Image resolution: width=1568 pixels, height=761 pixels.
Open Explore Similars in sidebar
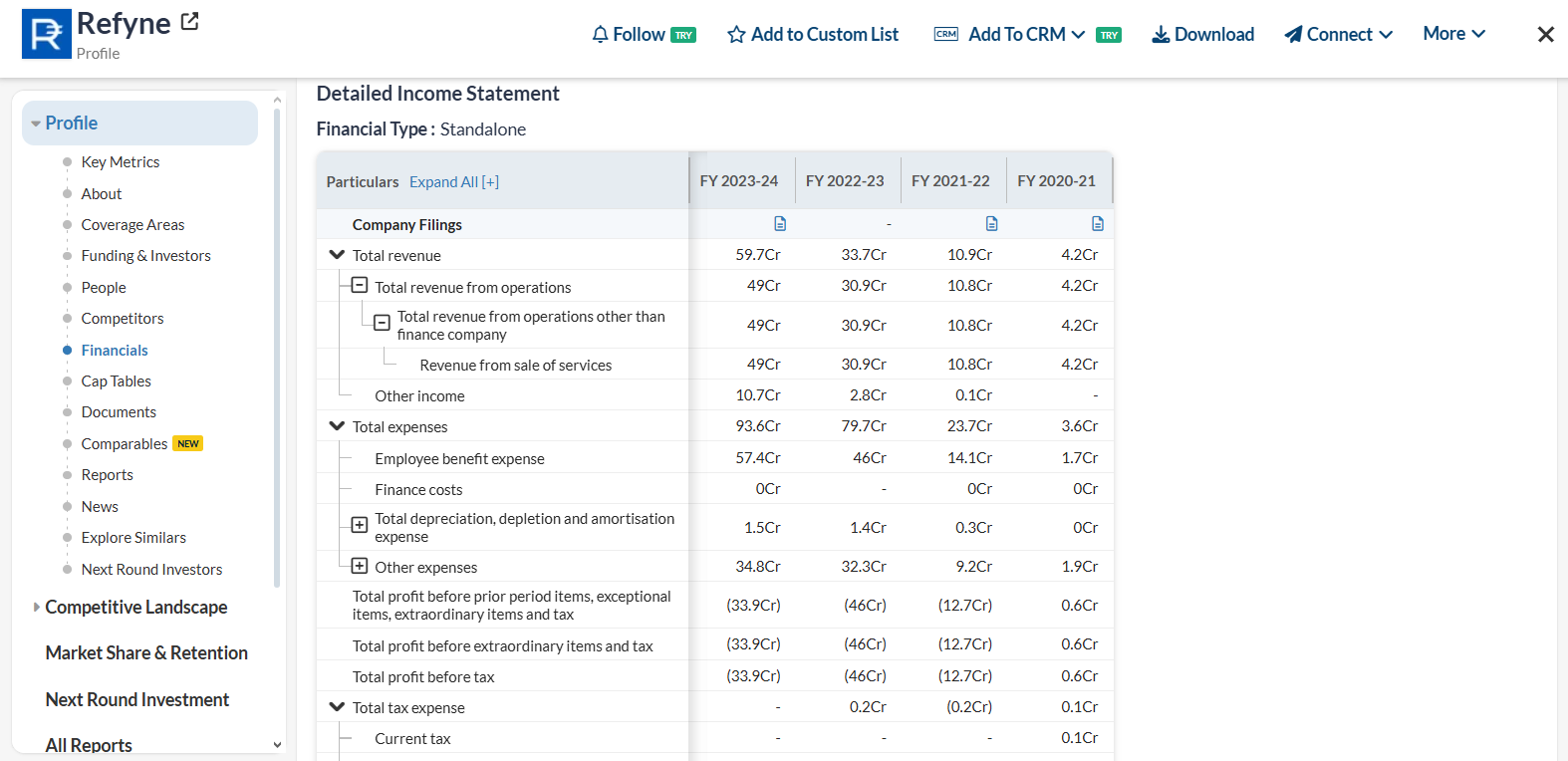click(x=133, y=538)
